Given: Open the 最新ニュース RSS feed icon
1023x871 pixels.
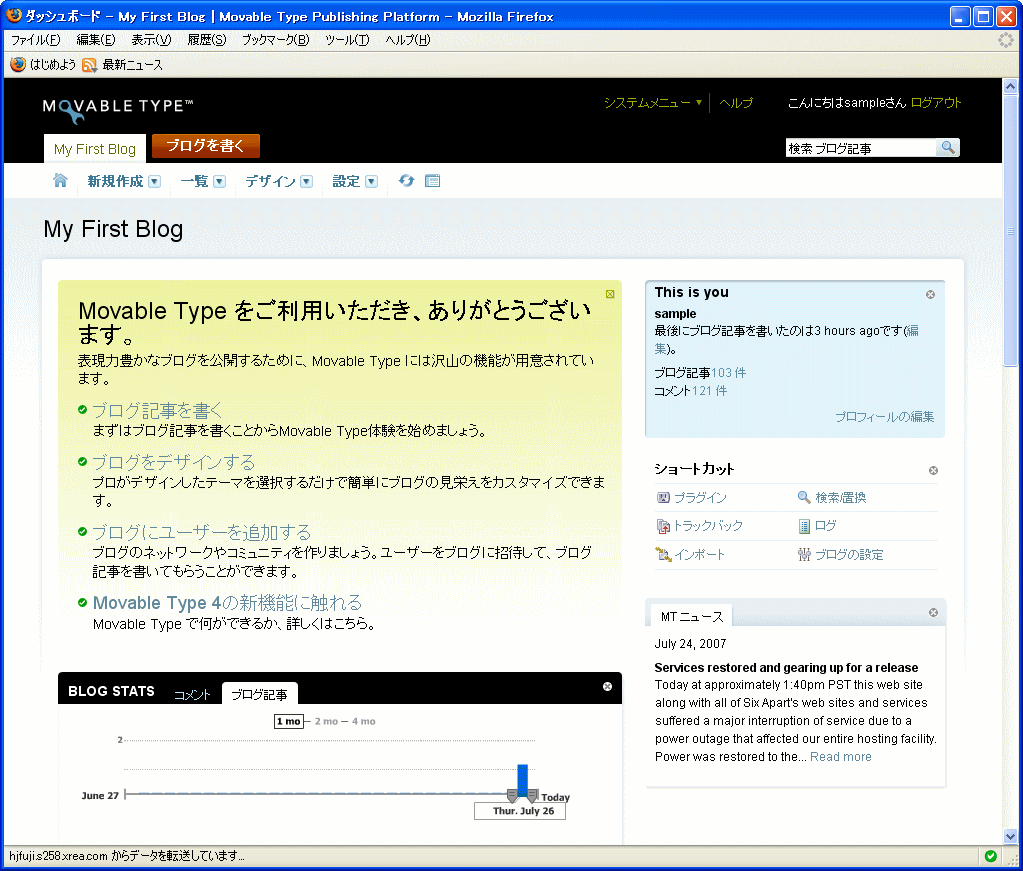Looking at the screenshot, I should click(x=89, y=65).
